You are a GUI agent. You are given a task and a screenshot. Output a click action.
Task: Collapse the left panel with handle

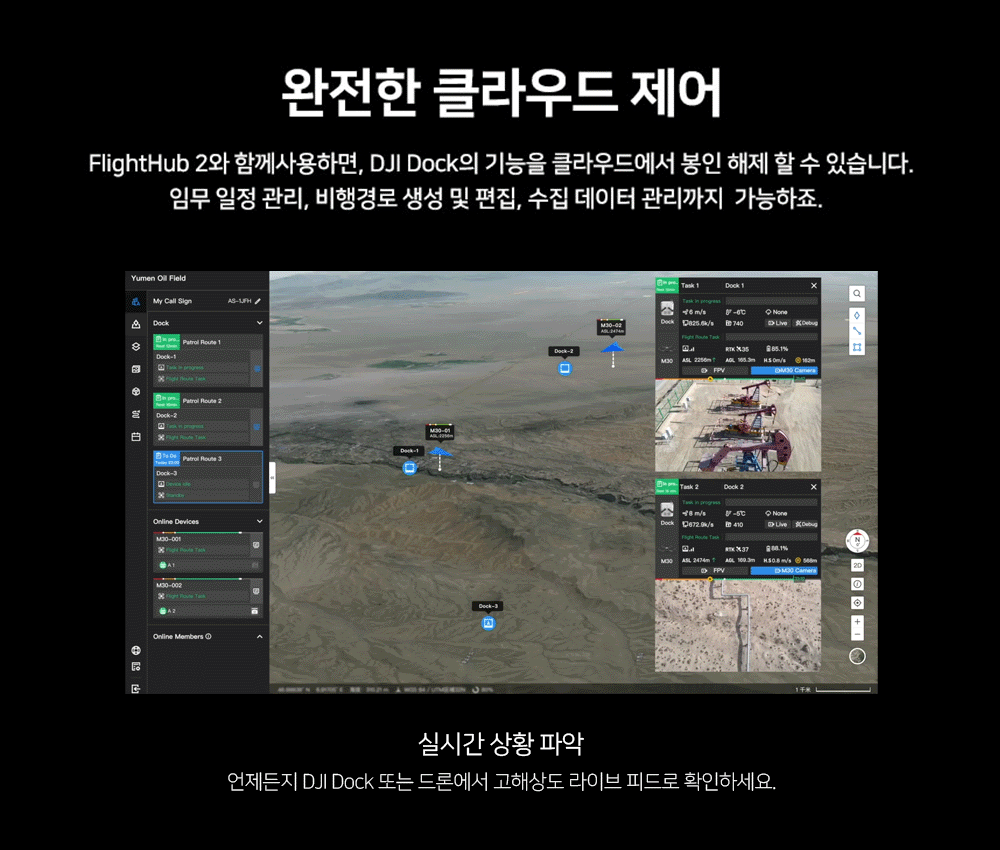click(272, 478)
